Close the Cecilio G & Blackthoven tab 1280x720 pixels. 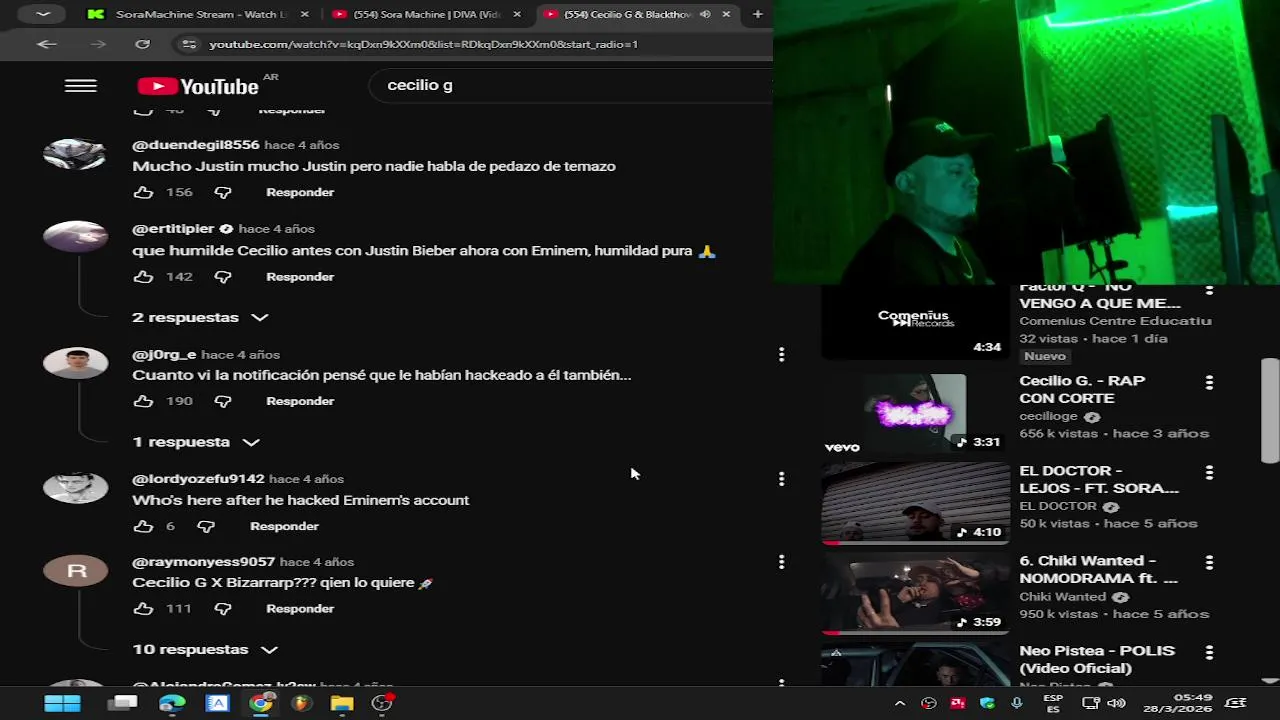click(726, 14)
